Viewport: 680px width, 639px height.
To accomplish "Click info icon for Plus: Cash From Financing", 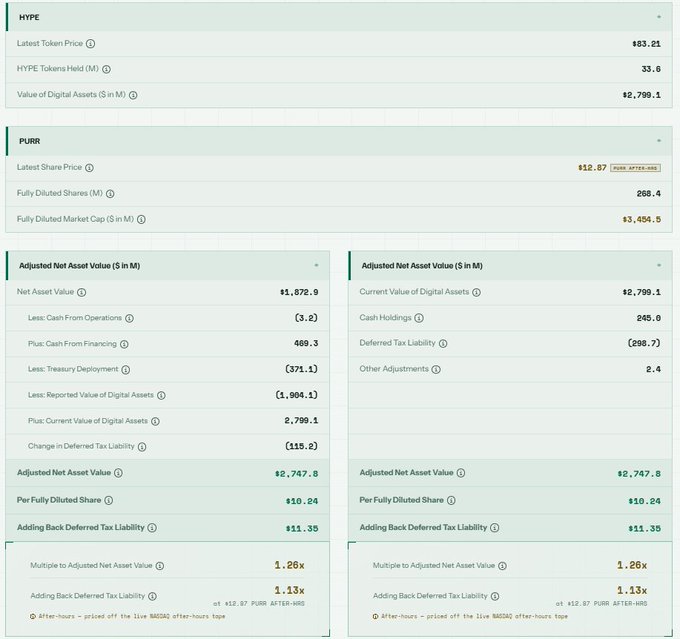I will click(124, 344).
